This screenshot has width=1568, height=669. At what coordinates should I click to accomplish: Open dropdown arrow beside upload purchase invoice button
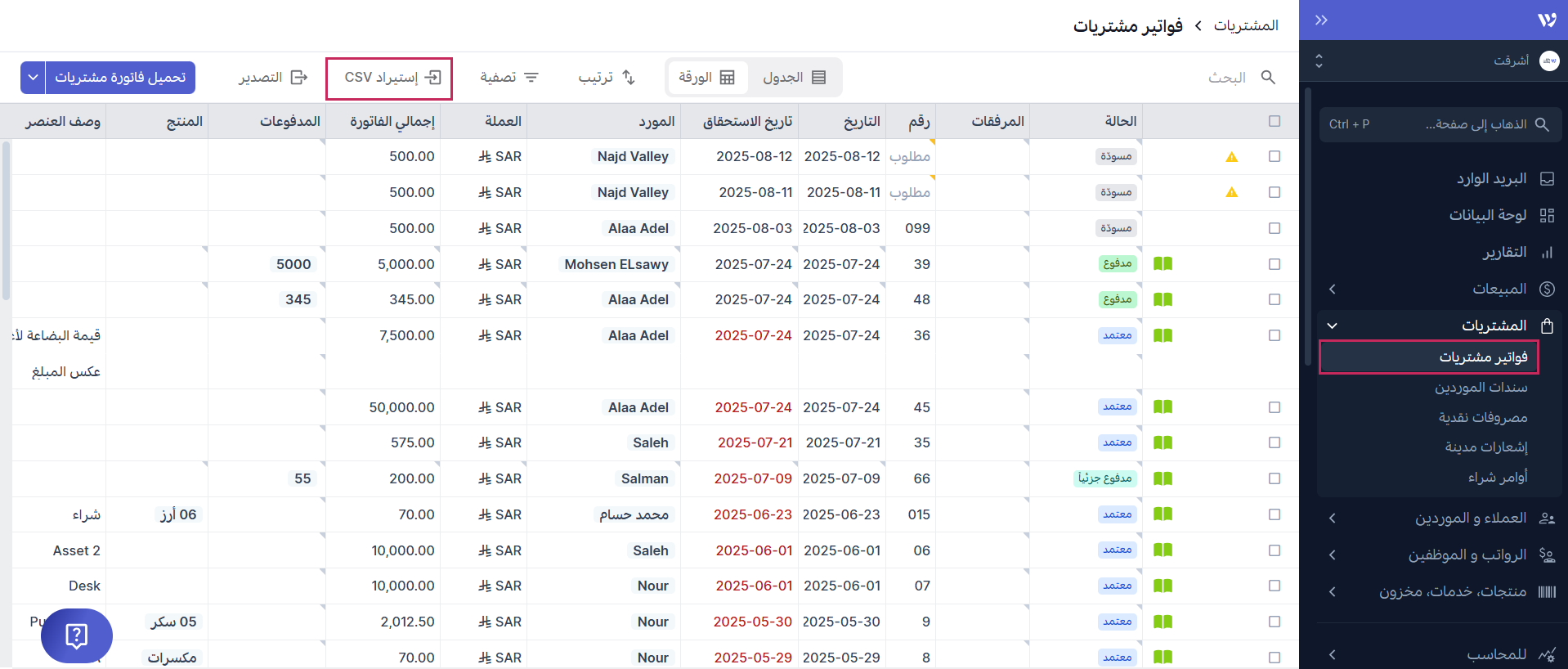coord(33,78)
